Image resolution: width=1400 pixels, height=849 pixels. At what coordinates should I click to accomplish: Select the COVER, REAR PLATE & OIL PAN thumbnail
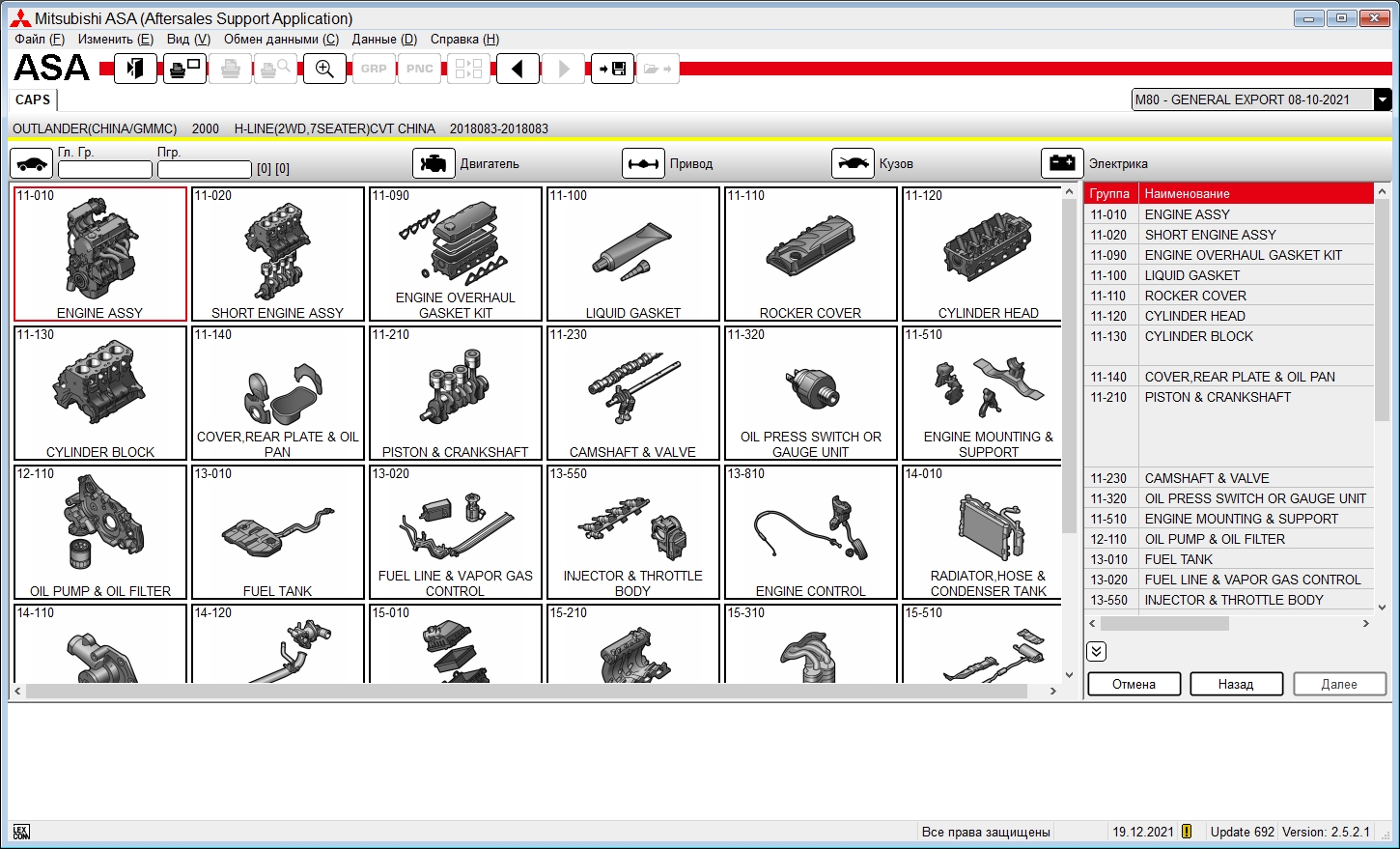coord(278,393)
